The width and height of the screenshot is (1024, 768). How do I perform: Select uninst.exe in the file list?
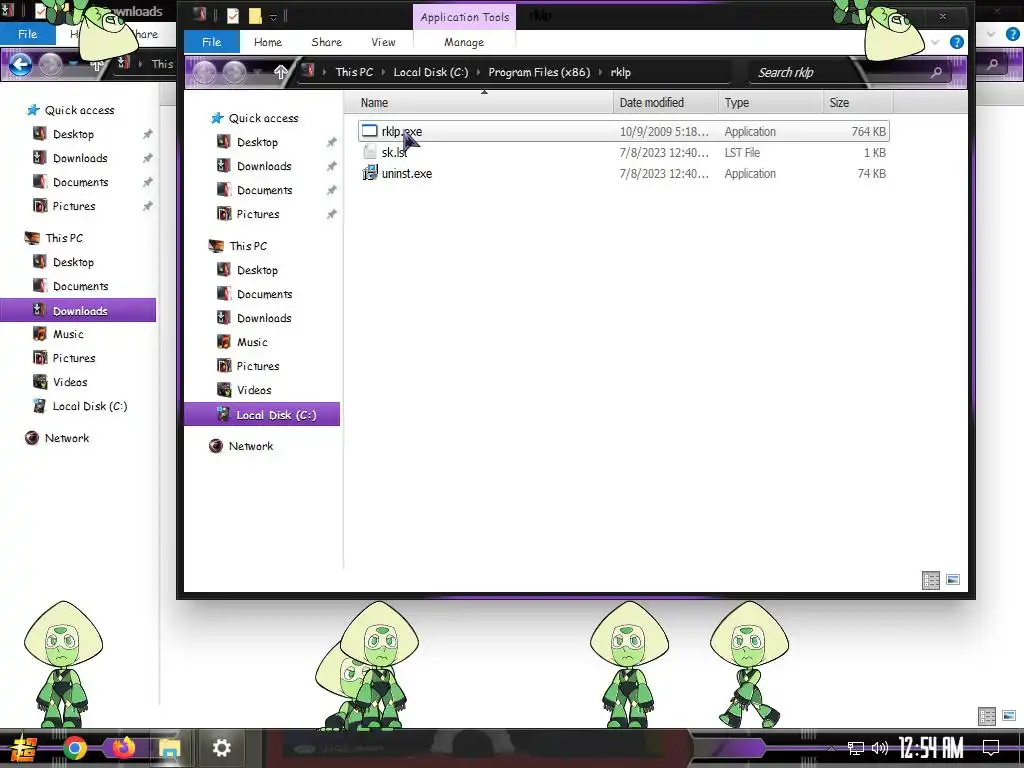tap(624, 173)
